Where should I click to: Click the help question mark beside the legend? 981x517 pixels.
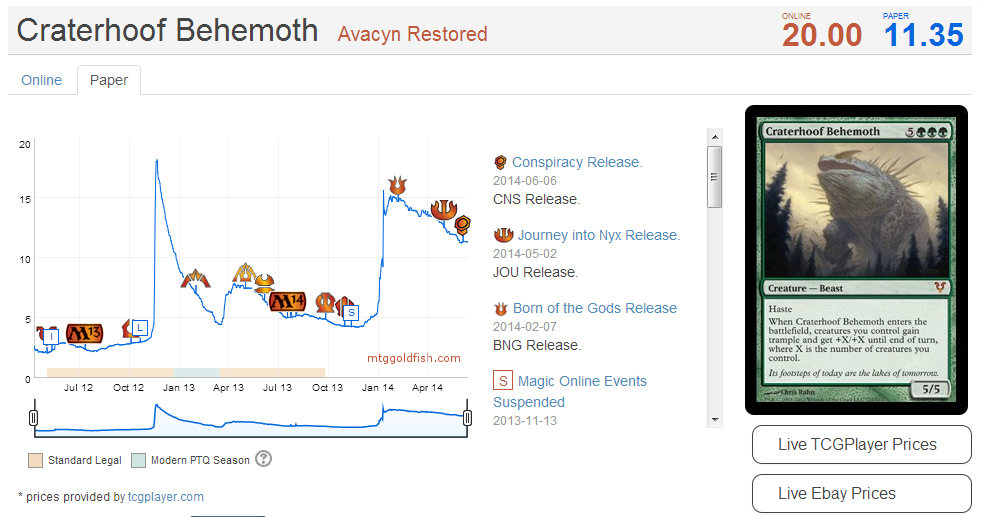[x=263, y=459]
